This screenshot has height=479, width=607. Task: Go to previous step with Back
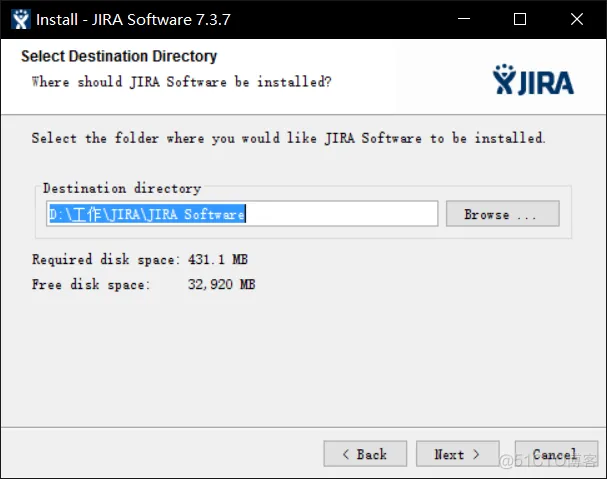point(365,454)
